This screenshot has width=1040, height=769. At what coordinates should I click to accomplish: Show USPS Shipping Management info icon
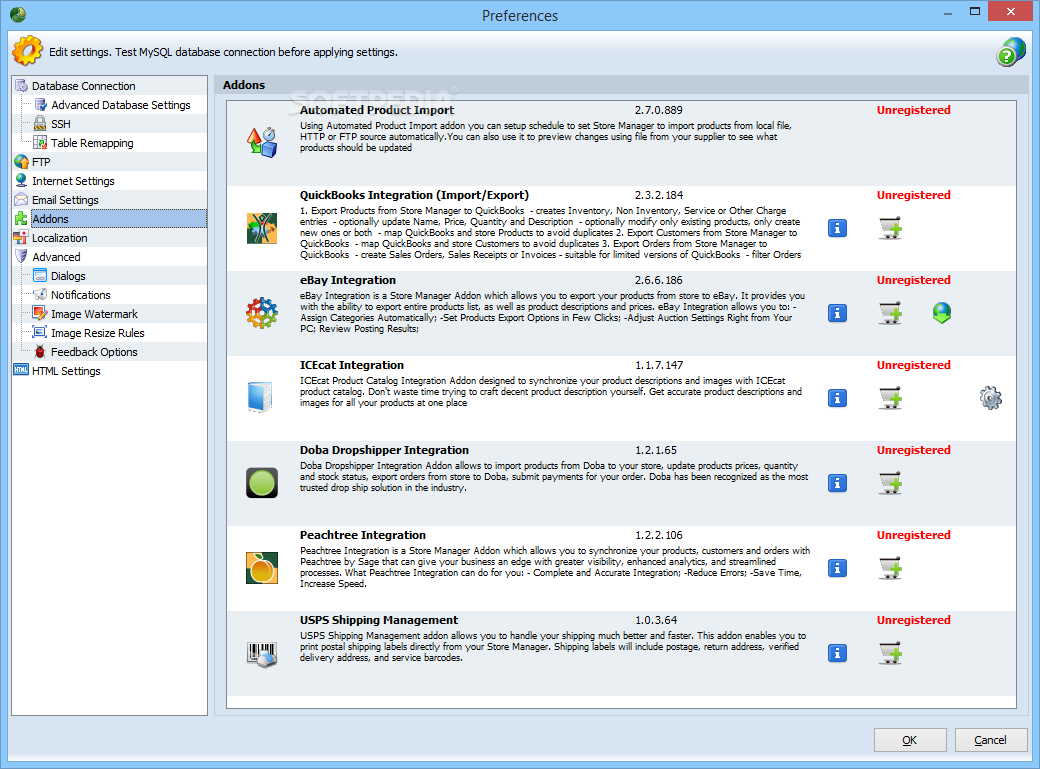837,653
